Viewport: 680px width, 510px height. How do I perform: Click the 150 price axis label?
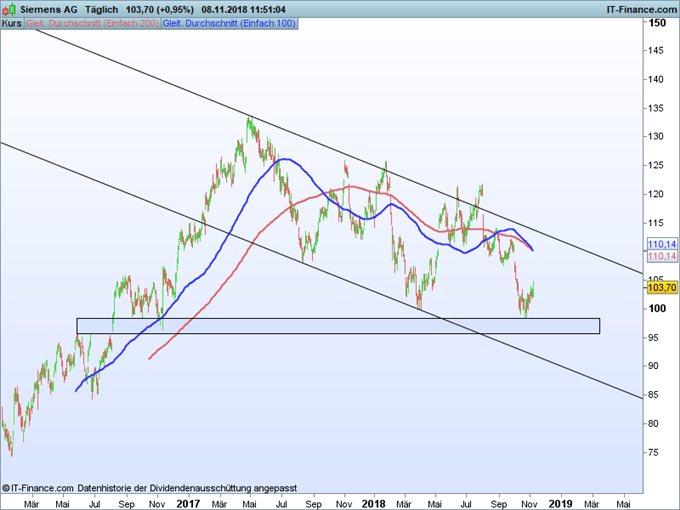click(657, 23)
